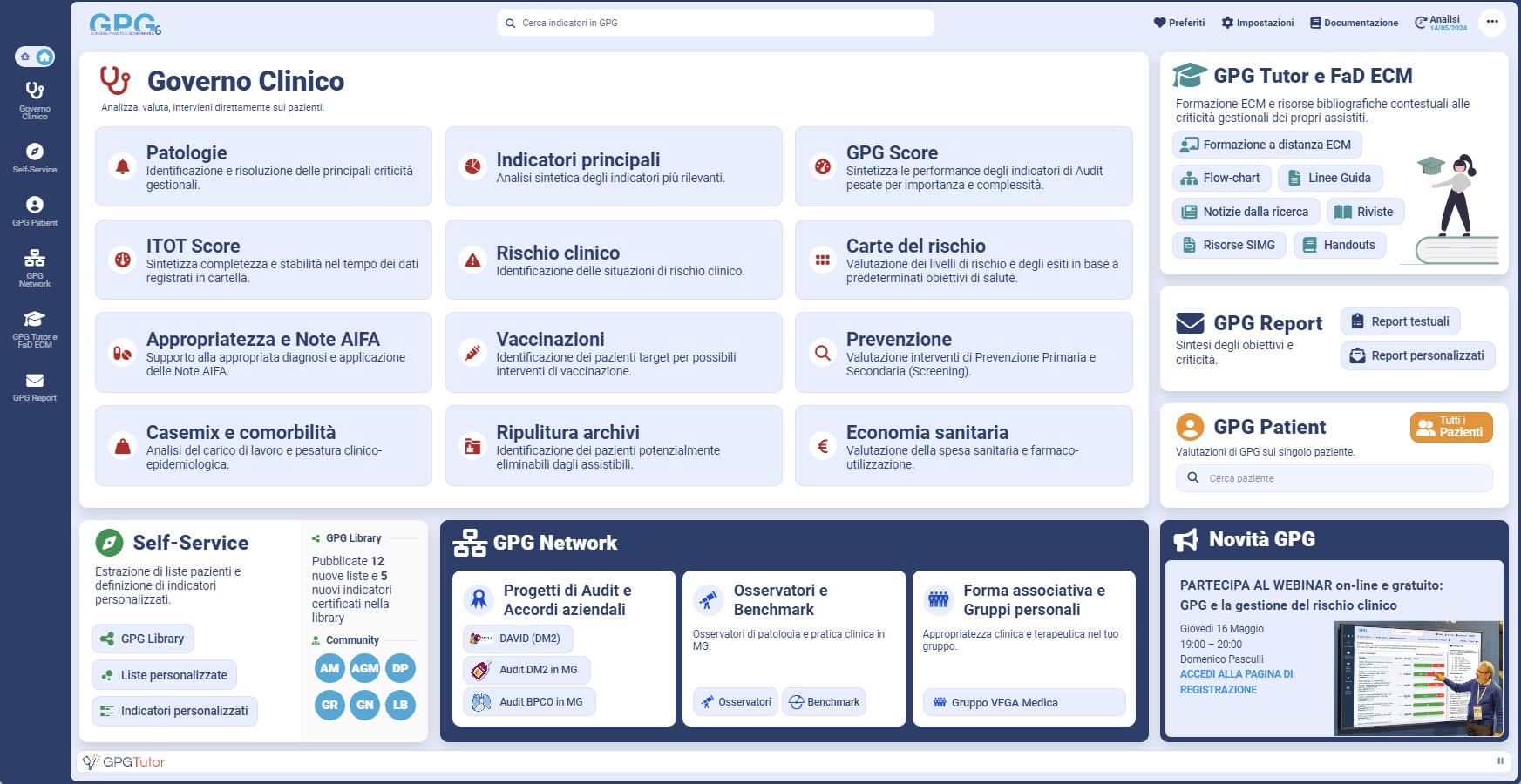Open GPG Network icon in left sidebar
Viewport: 1521px width, 784px height.
point(35,259)
